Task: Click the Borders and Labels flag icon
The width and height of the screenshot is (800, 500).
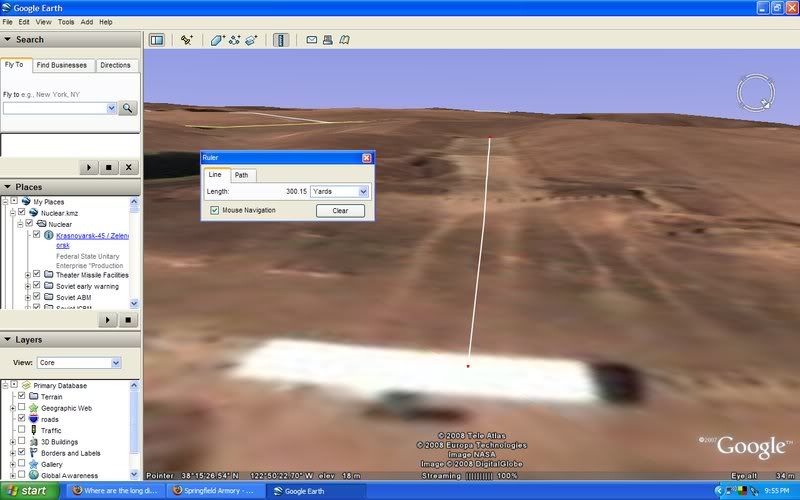Action: [x=34, y=453]
